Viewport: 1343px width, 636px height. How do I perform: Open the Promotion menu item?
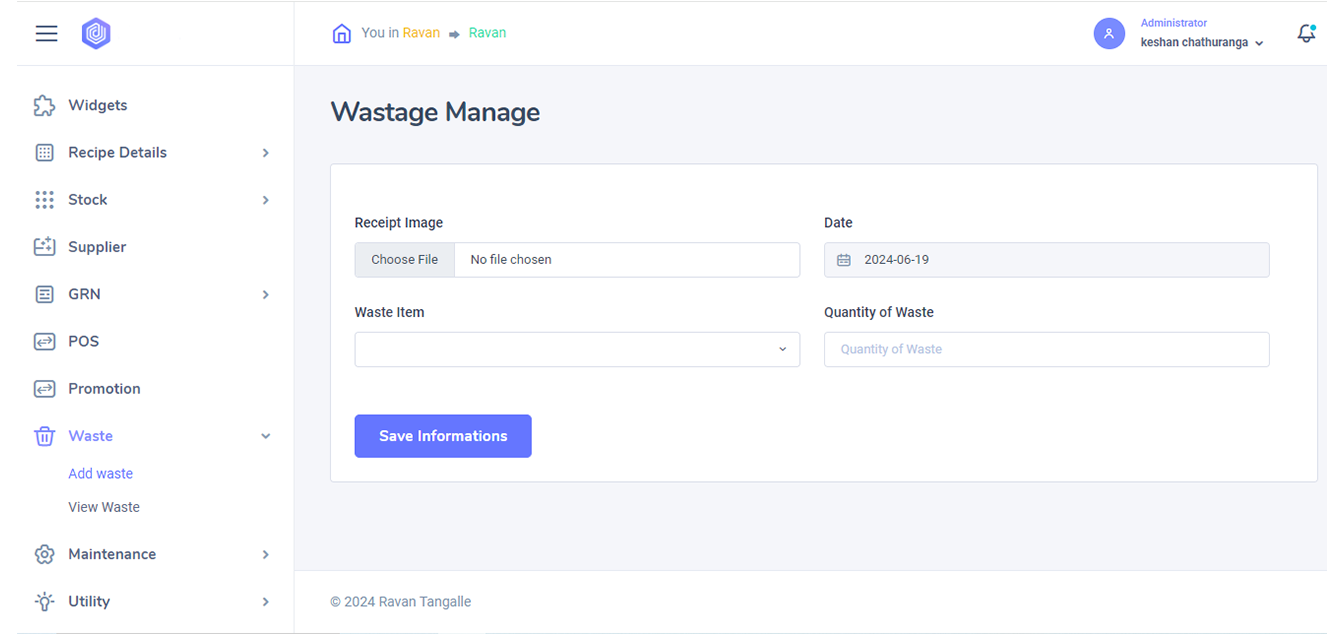pos(104,389)
